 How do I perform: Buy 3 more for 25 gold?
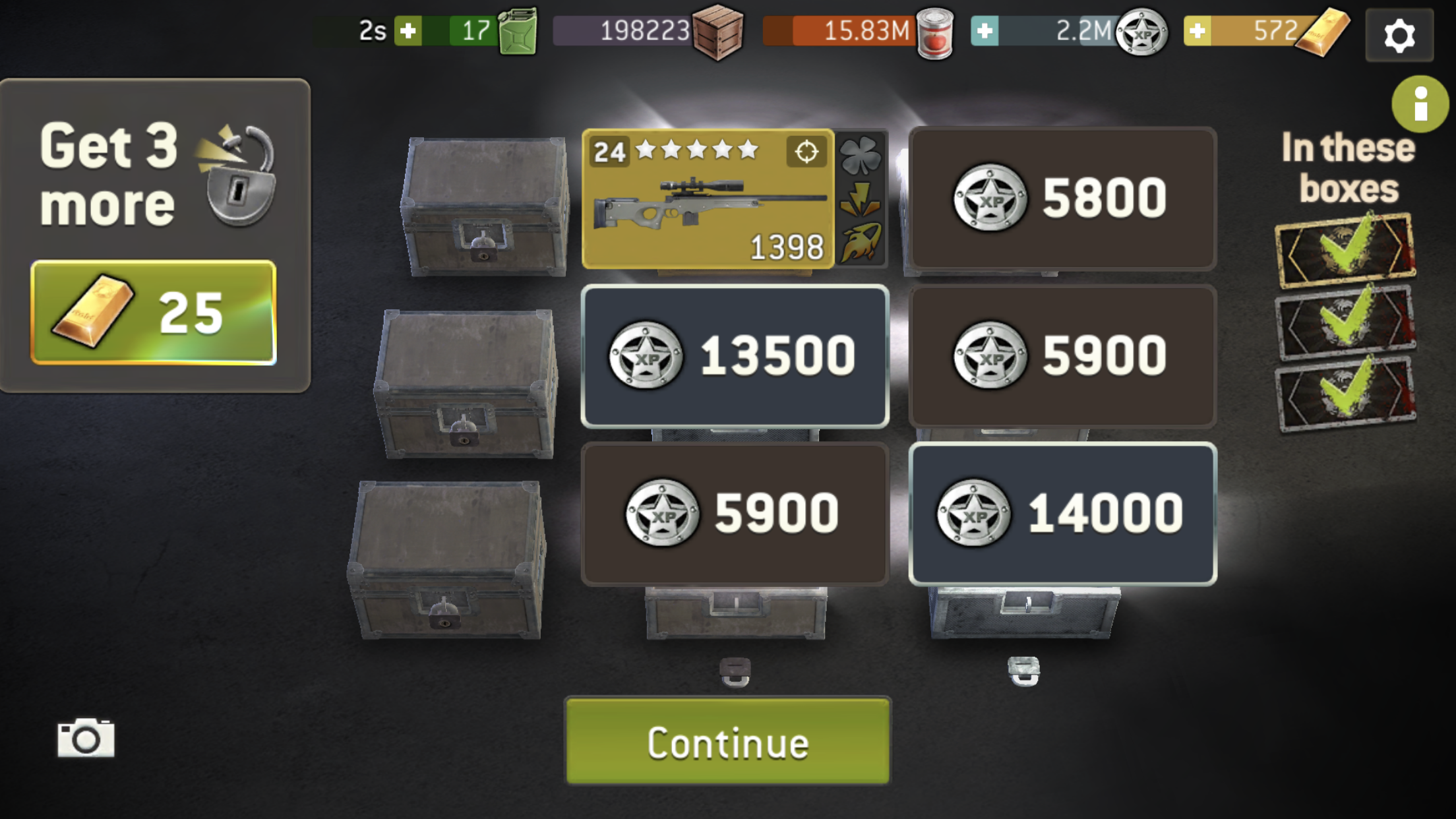tap(154, 313)
